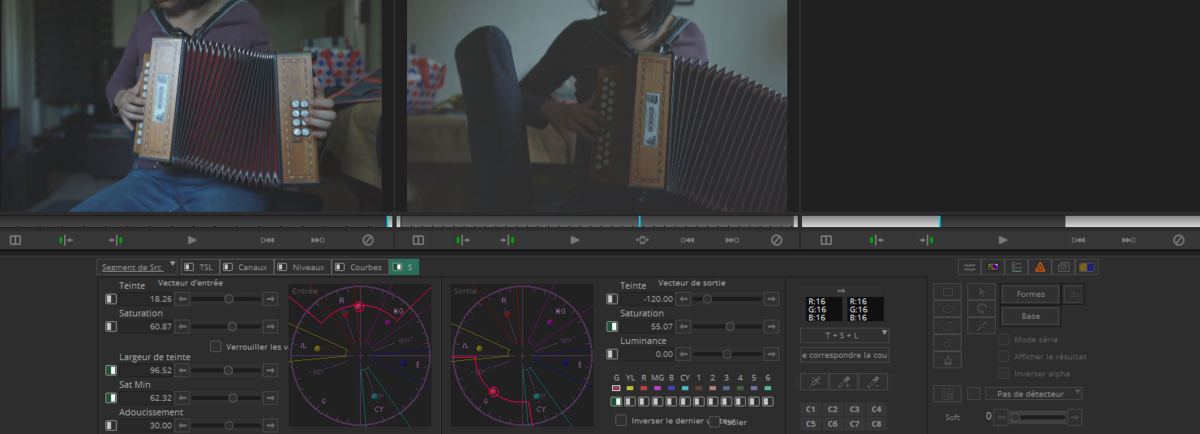Select the CY vector color swatch
The image size is (1200, 434).
pos(685,387)
